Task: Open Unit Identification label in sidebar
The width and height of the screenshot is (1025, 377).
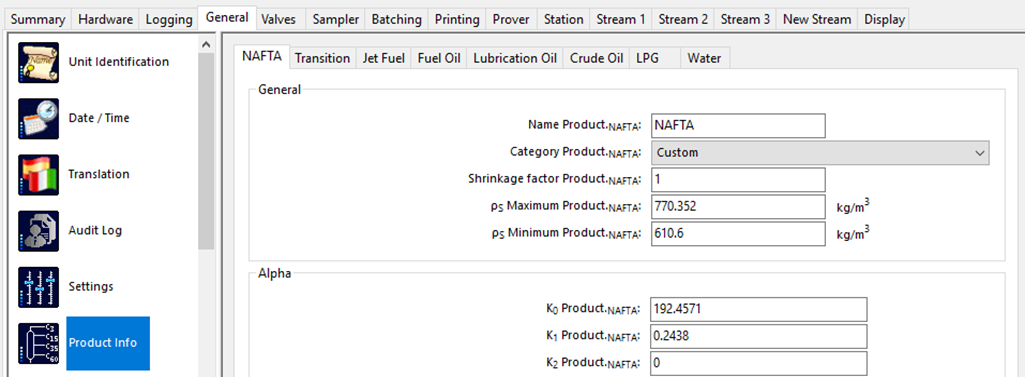Action: click(x=118, y=62)
